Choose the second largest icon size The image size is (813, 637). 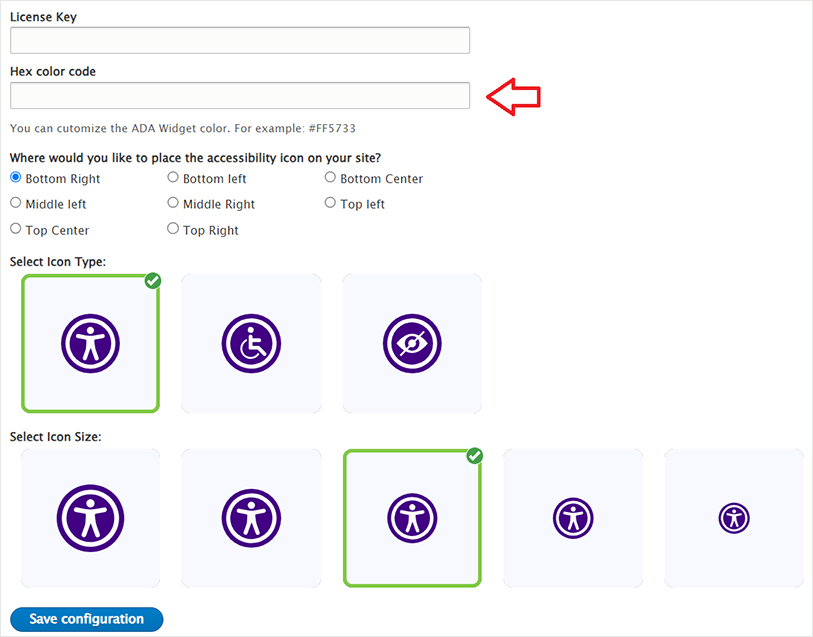(251, 518)
